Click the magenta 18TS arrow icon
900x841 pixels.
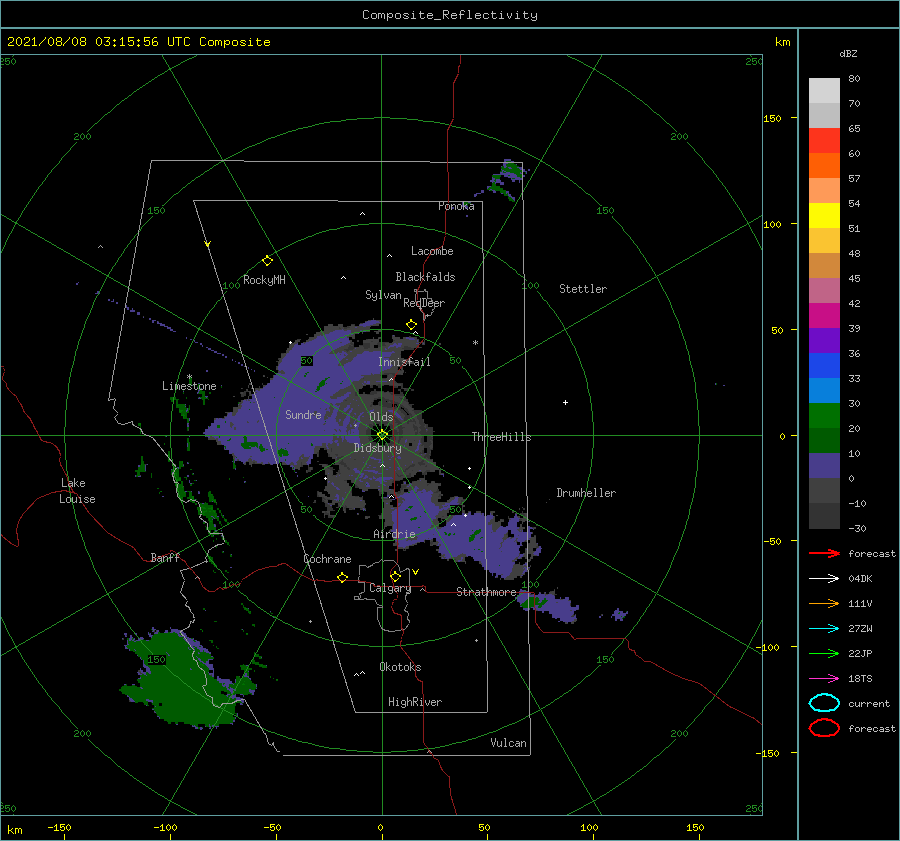tap(824, 678)
